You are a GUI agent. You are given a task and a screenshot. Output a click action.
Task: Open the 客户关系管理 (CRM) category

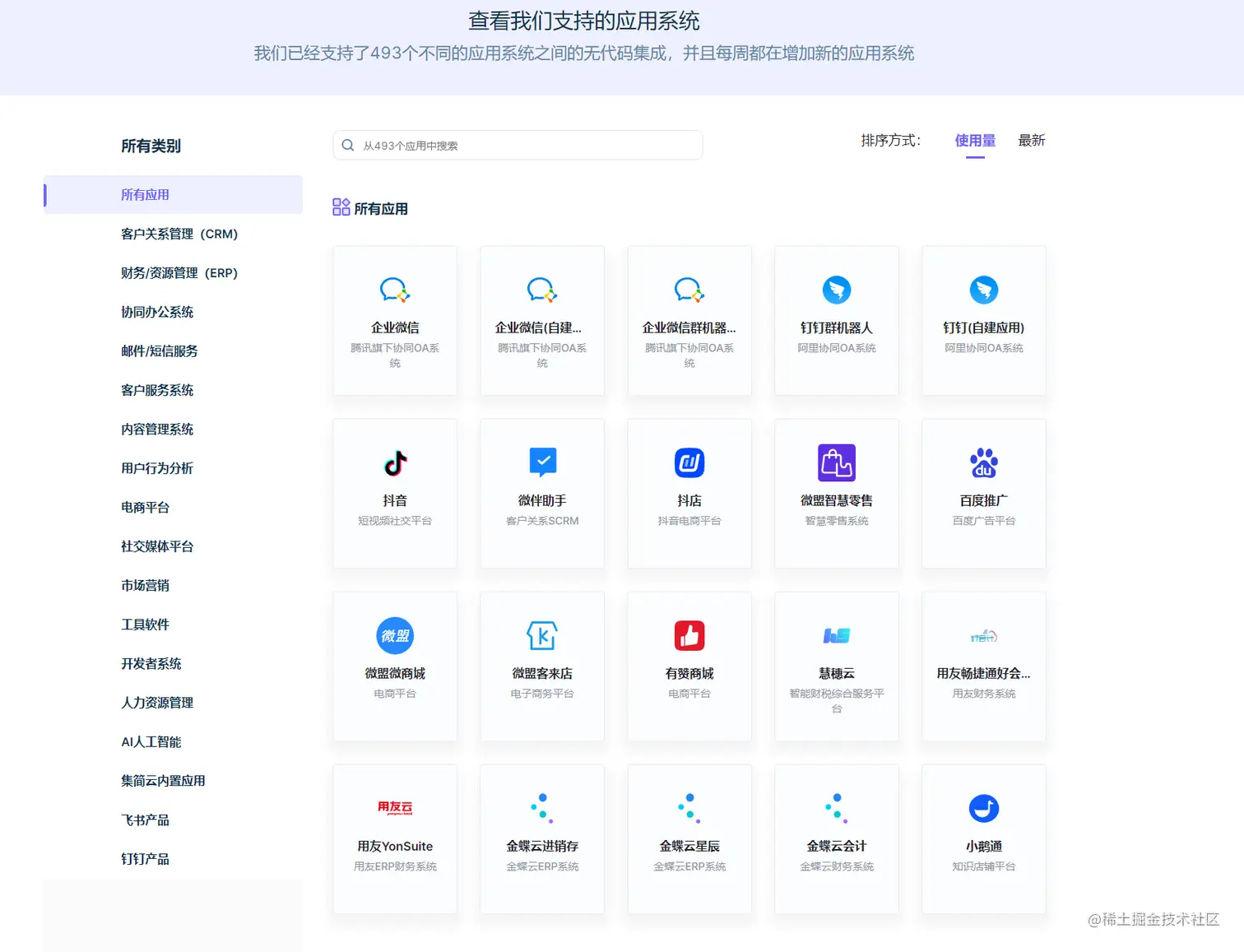(x=179, y=234)
